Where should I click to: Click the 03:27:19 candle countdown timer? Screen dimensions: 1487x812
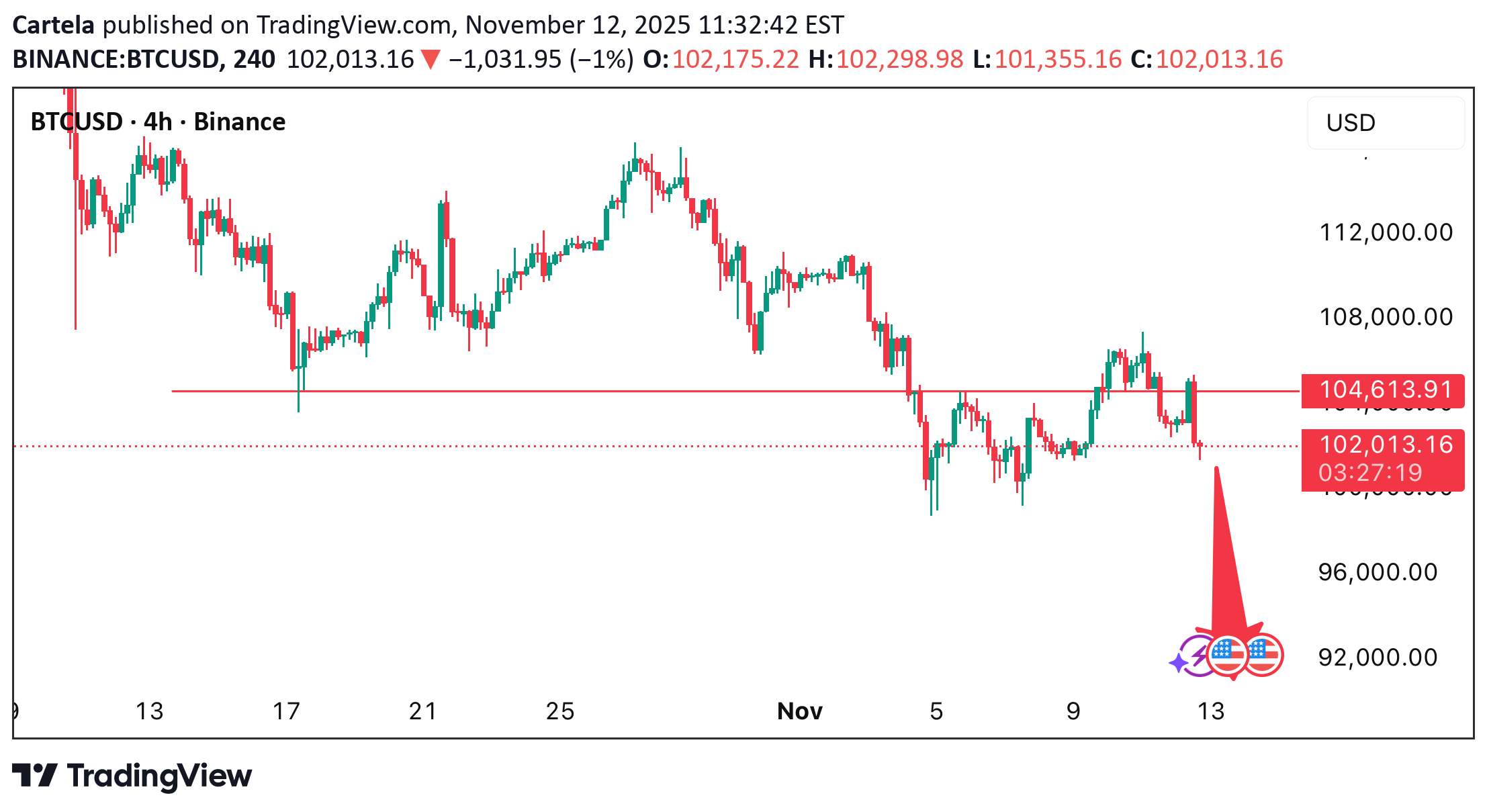(1370, 473)
